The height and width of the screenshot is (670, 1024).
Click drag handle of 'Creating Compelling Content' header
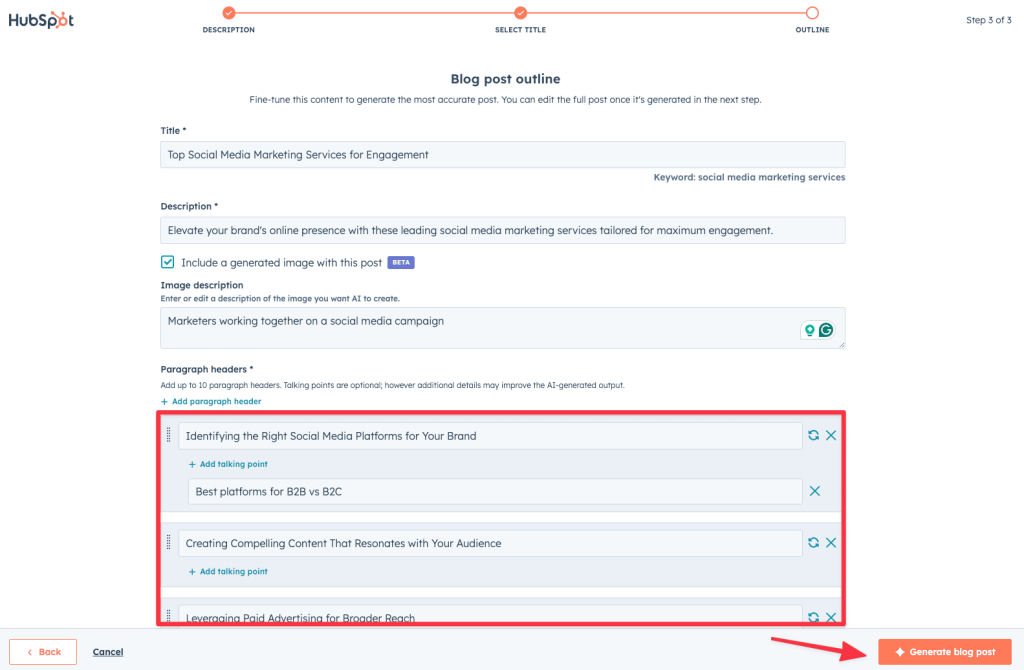(x=168, y=542)
